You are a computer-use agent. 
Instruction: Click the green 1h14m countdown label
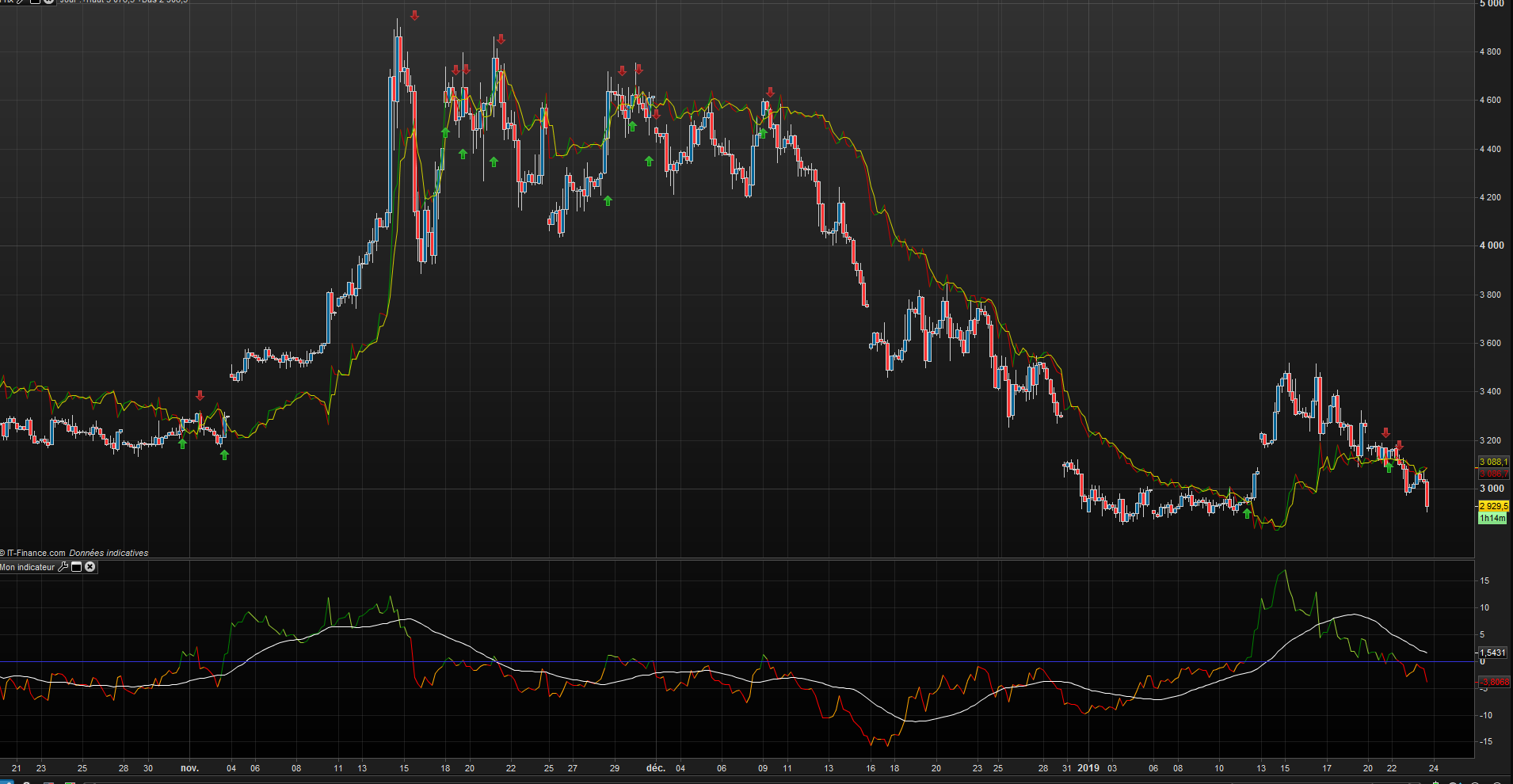click(1492, 518)
